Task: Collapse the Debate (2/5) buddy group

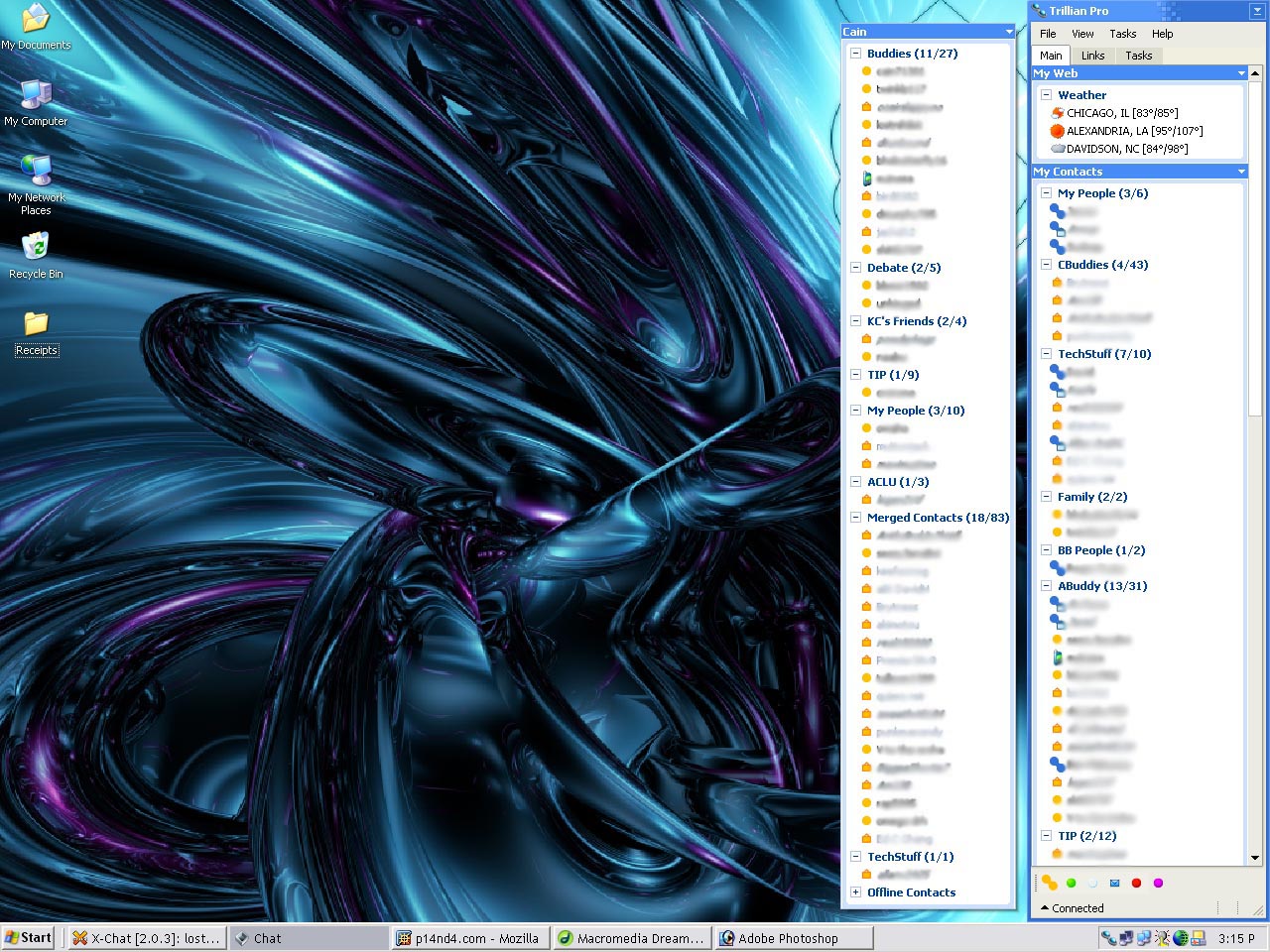Action: click(855, 267)
